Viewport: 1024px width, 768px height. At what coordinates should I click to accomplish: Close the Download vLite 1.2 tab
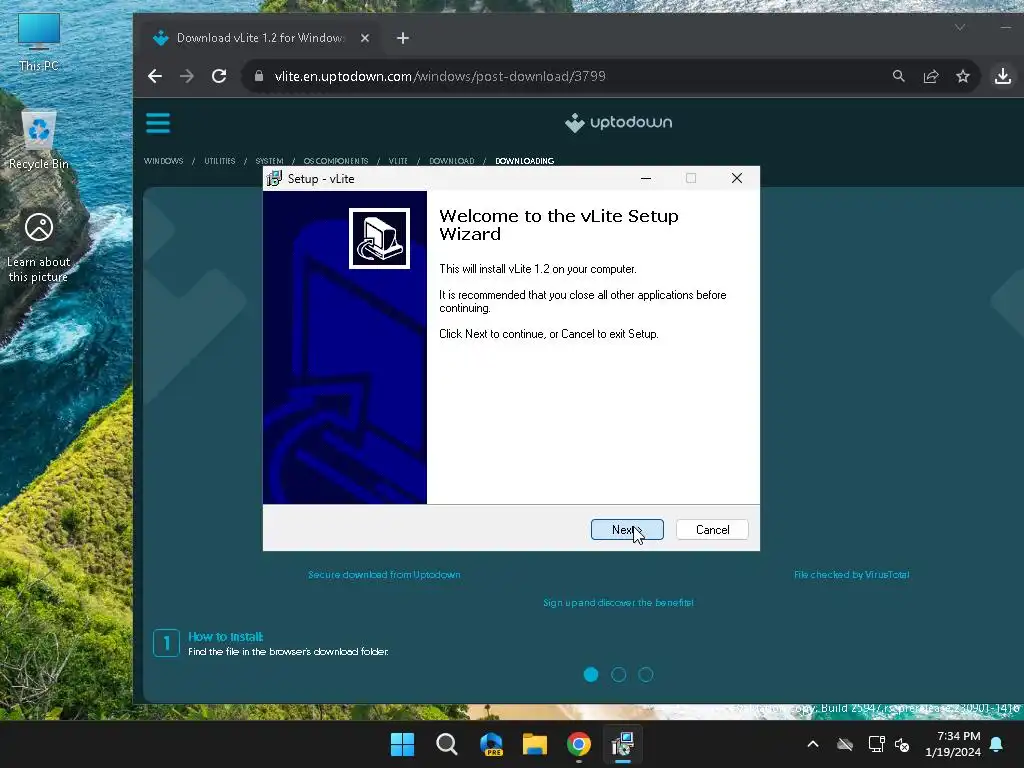(x=365, y=38)
